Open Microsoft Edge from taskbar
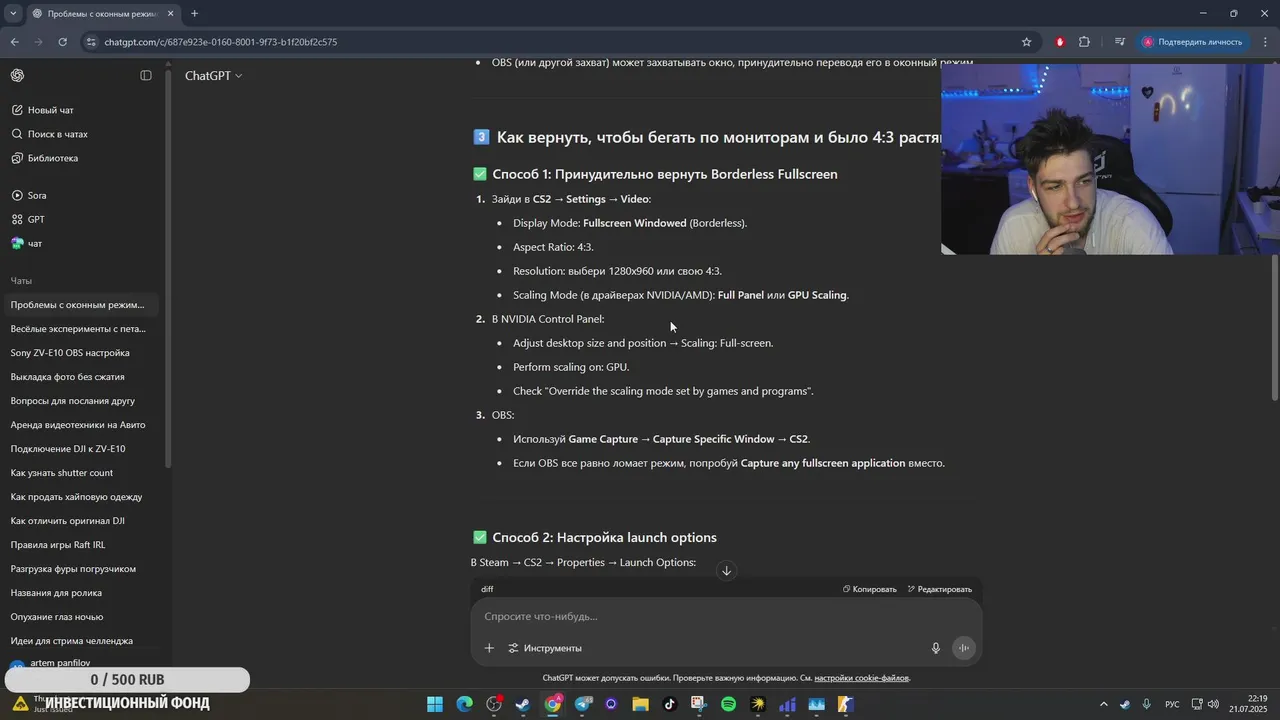 (465, 704)
